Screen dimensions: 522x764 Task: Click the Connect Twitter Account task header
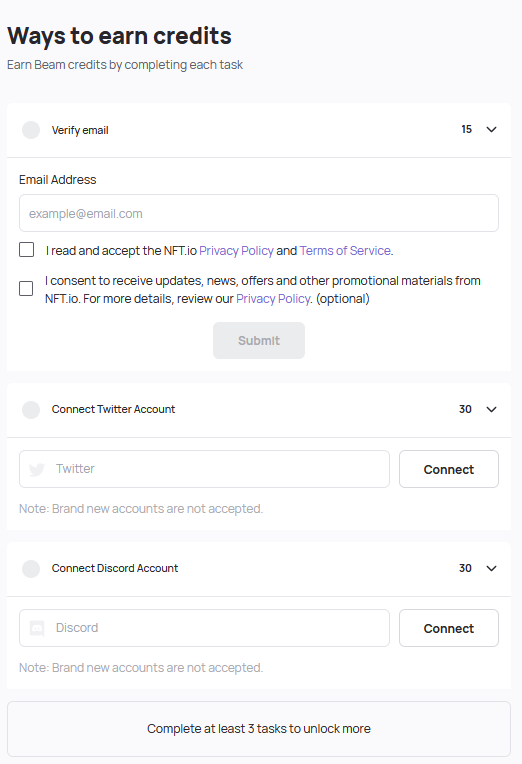pyautogui.click(x=259, y=410)
